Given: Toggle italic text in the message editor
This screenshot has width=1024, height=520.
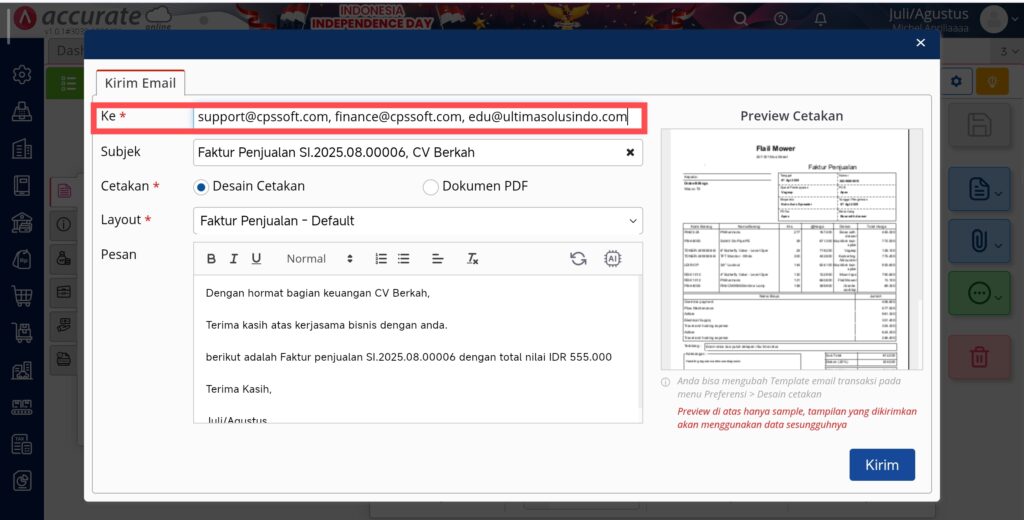Looking at the screenshot, I should [233, 259].
